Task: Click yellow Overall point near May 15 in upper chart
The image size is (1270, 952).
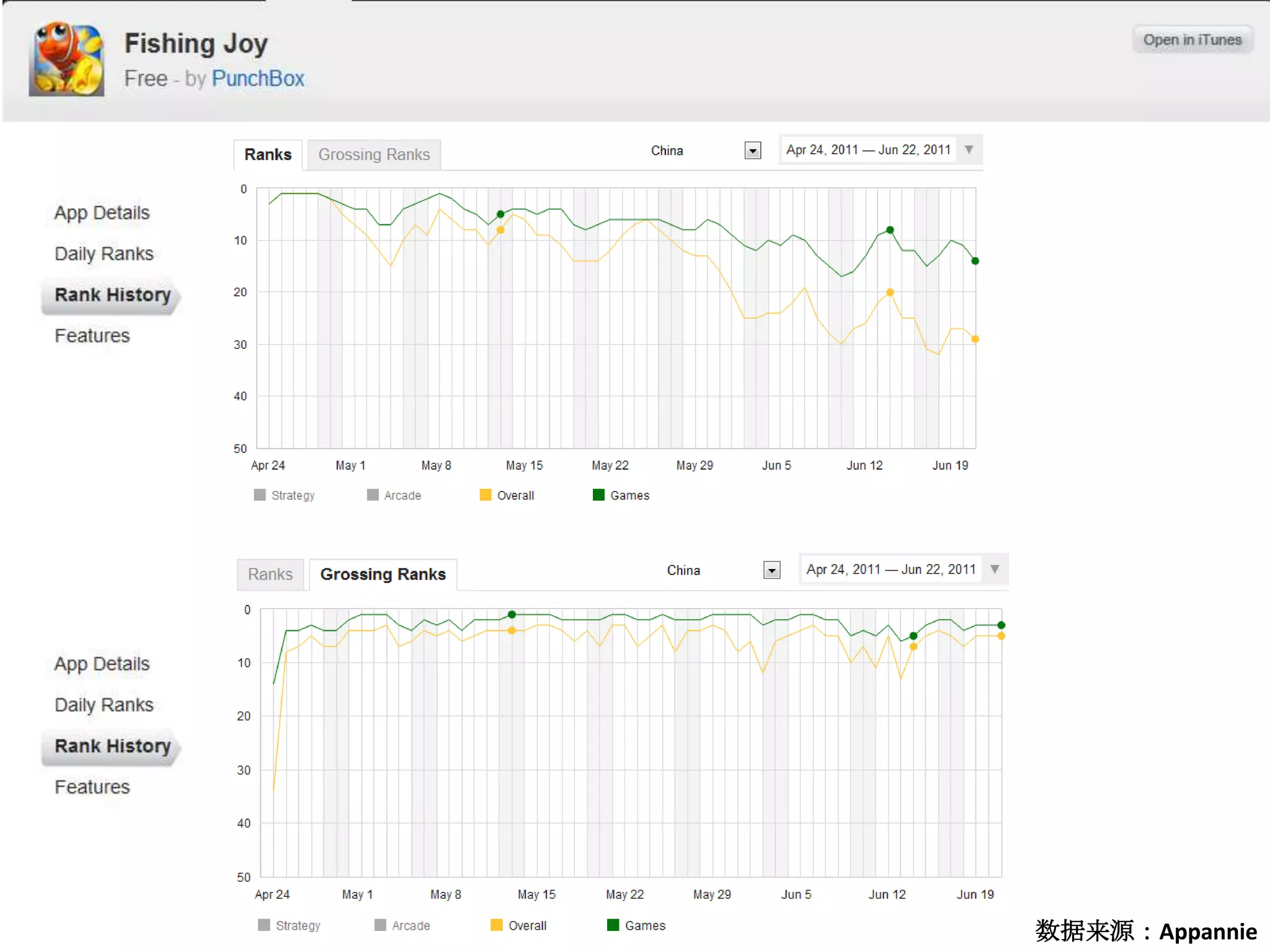Action: [x=500, y=230]
